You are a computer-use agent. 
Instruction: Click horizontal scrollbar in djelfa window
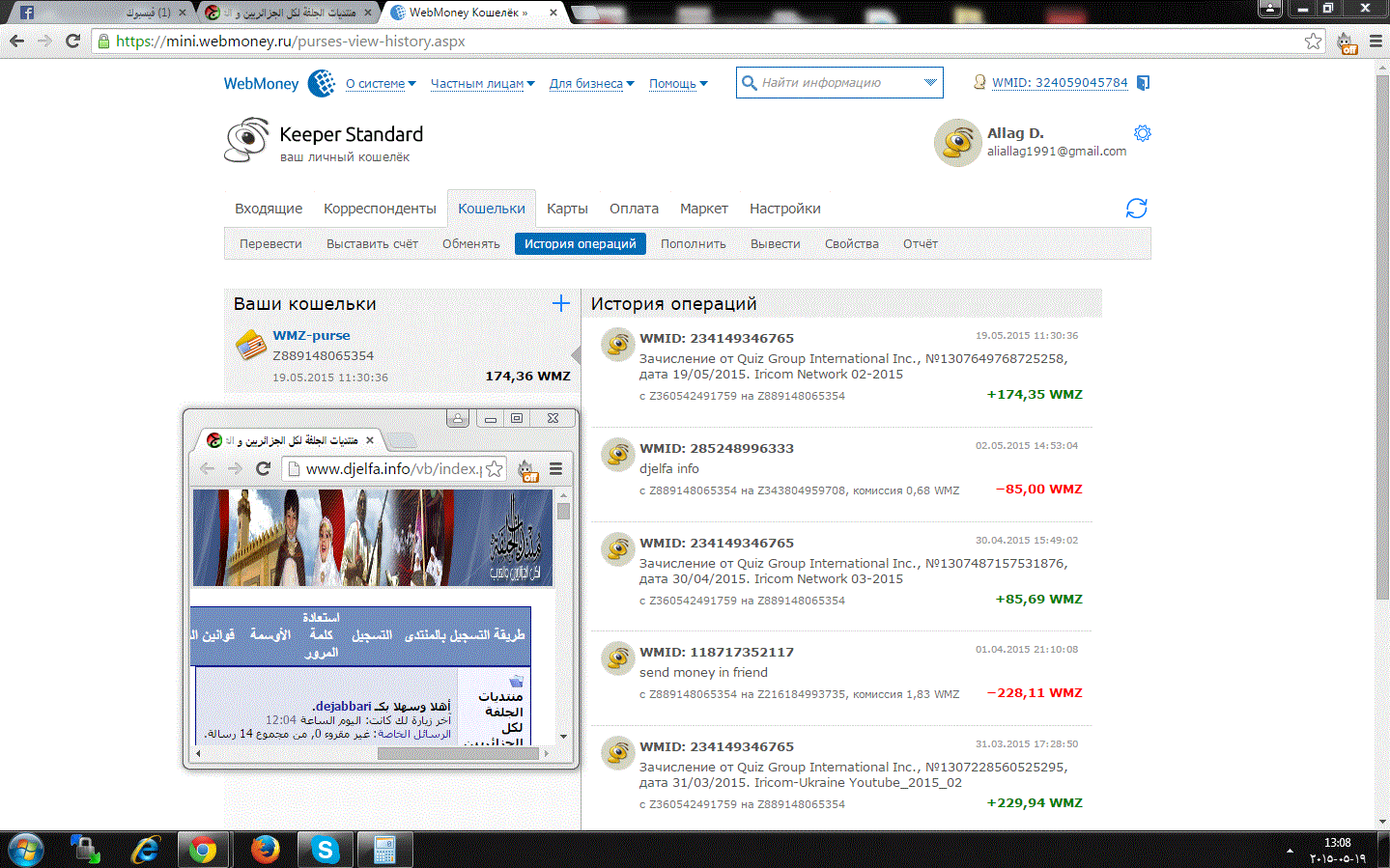(x=458, y=753)
